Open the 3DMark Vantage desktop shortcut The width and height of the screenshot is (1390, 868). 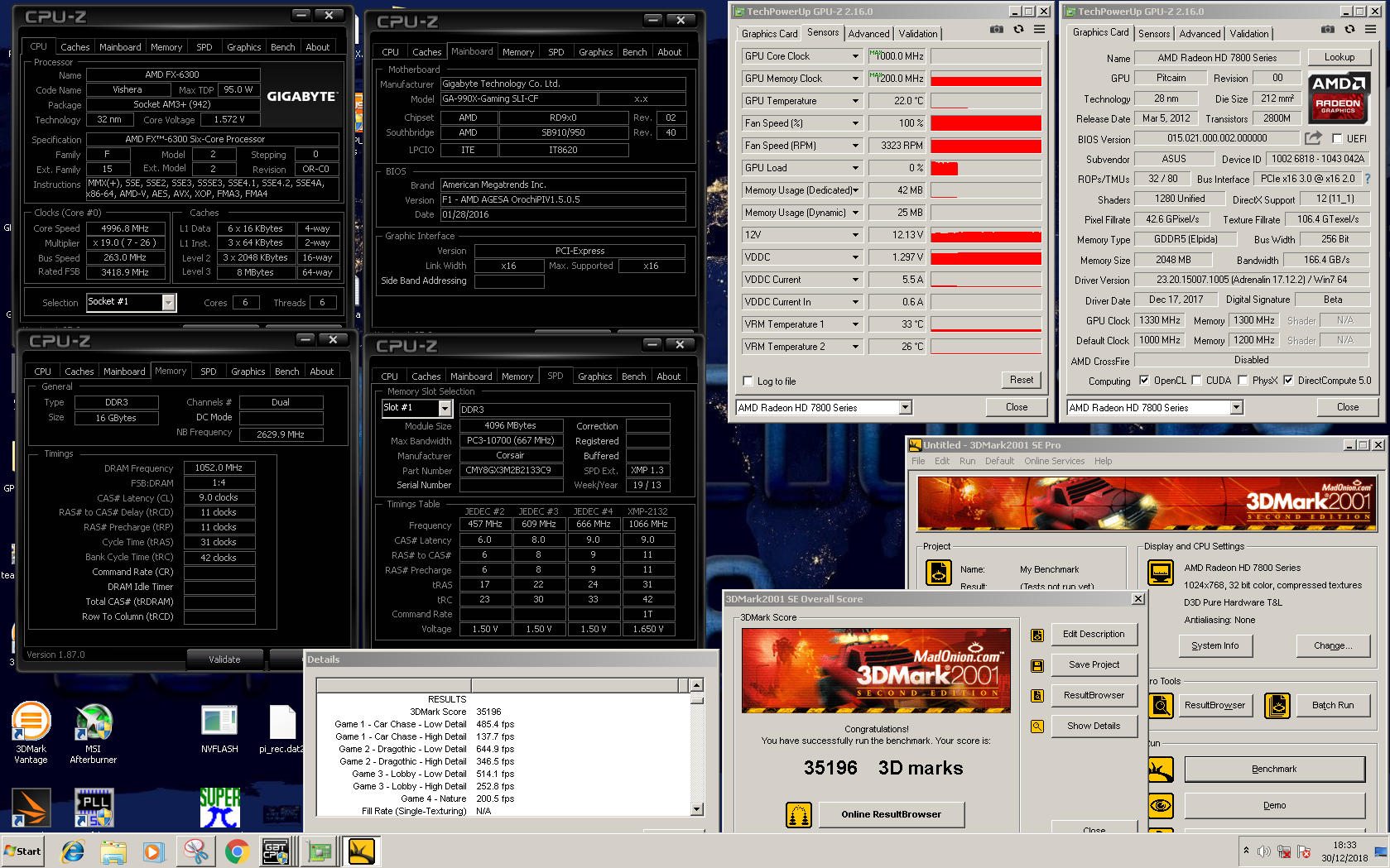(31, 732)
